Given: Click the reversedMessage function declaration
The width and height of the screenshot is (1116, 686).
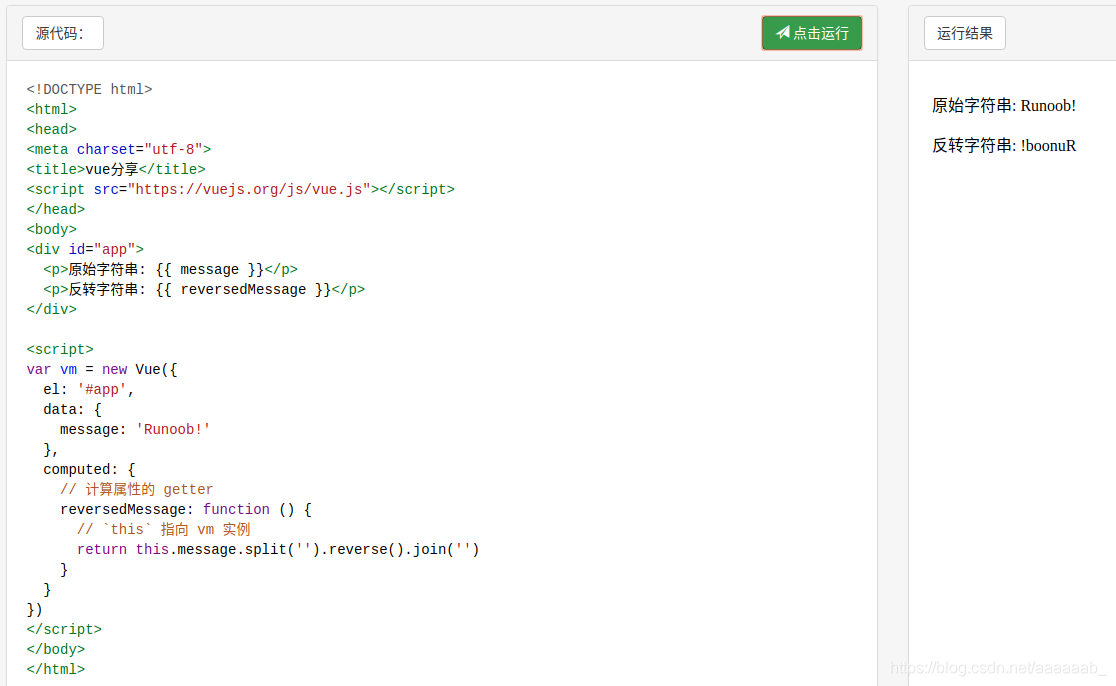Looking at the screenshot, I should (x=185, y=509).
